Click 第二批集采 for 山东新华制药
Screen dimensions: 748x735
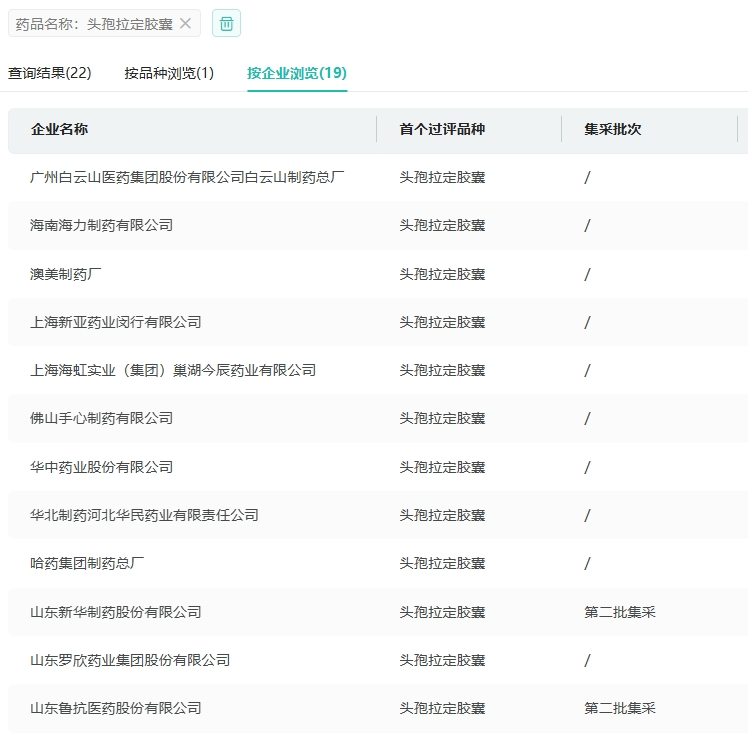[620, 612]
